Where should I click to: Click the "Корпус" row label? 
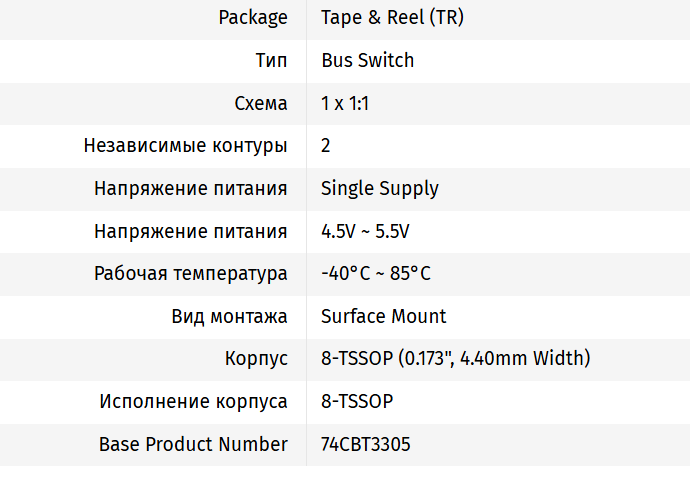(256, 358)
